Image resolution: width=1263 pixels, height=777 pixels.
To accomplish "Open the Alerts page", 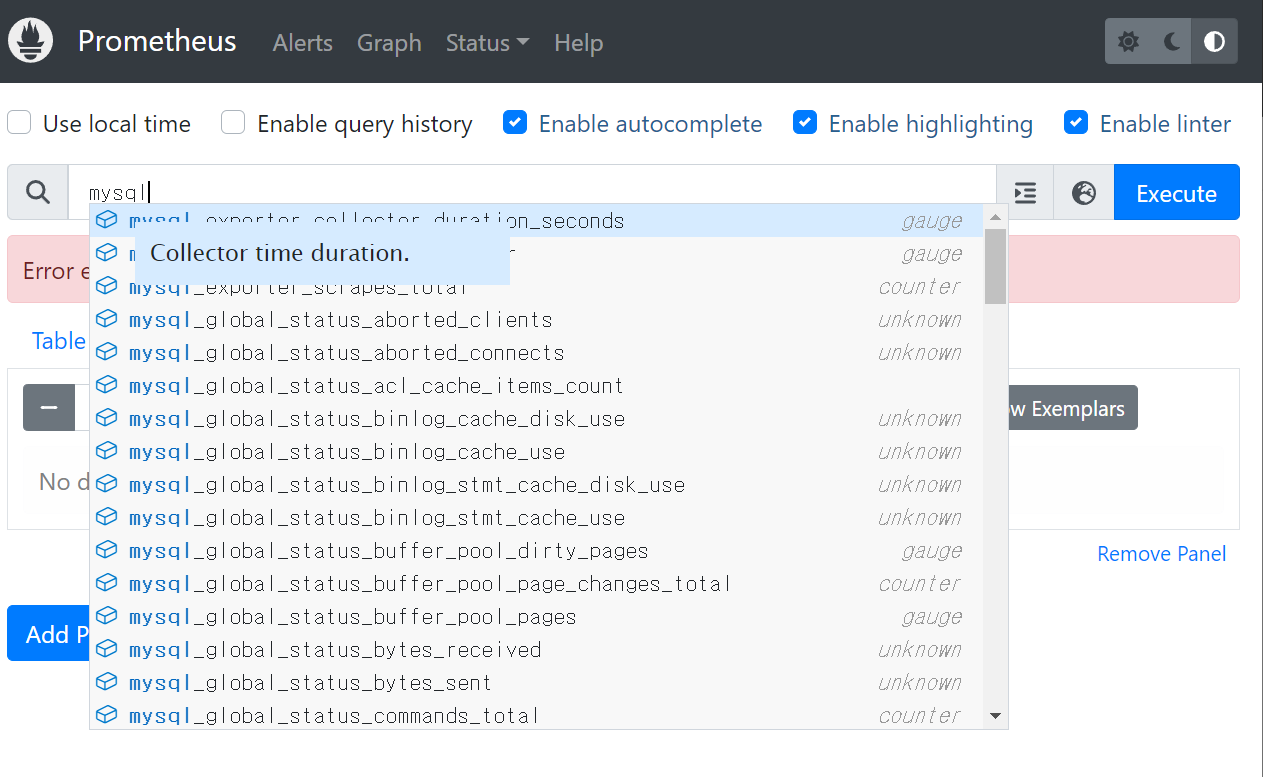I will pyautogui.click(x=303, y=43).
